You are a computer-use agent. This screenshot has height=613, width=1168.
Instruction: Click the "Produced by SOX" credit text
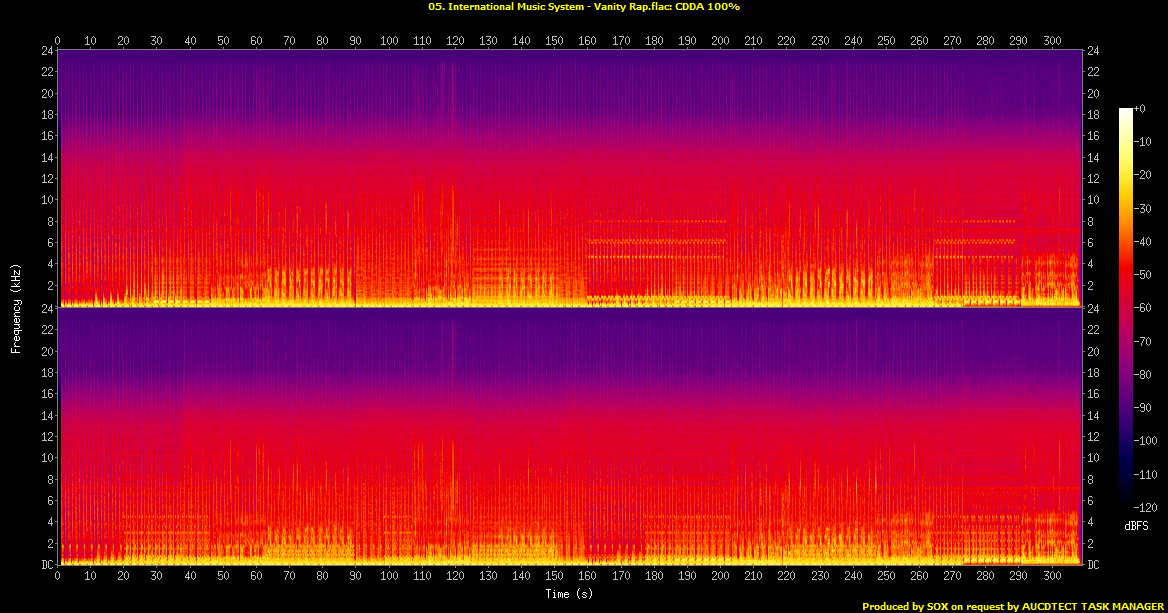click(x=1014, y=606)
